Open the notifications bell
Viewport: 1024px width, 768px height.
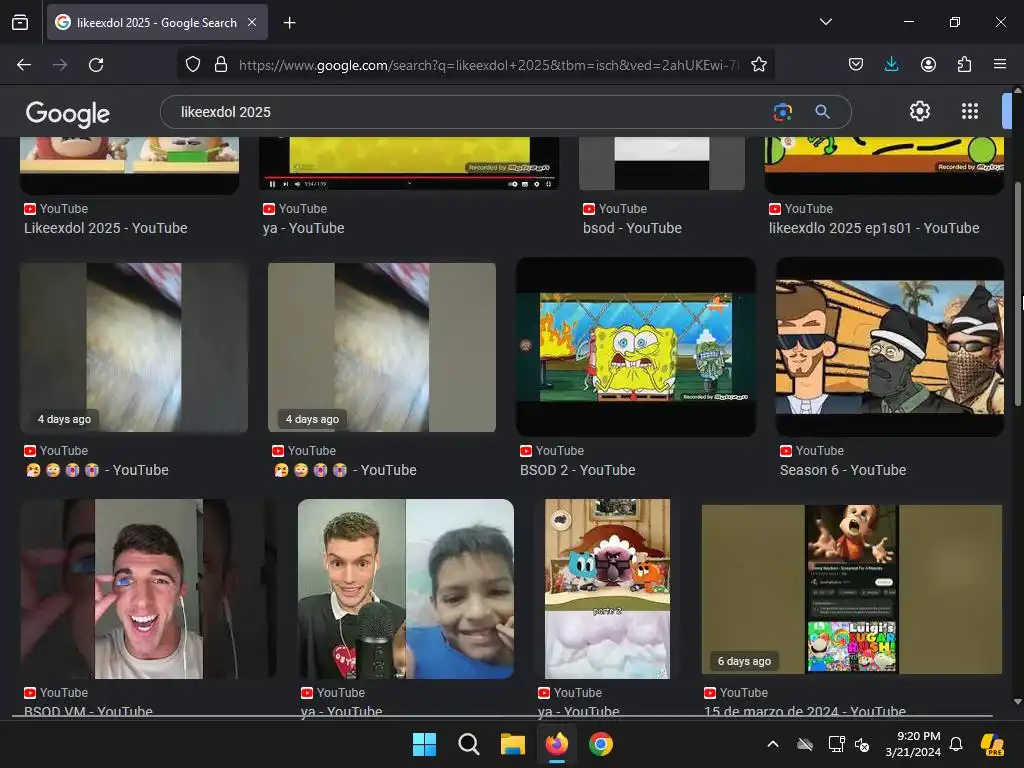[x=956, y=744]
